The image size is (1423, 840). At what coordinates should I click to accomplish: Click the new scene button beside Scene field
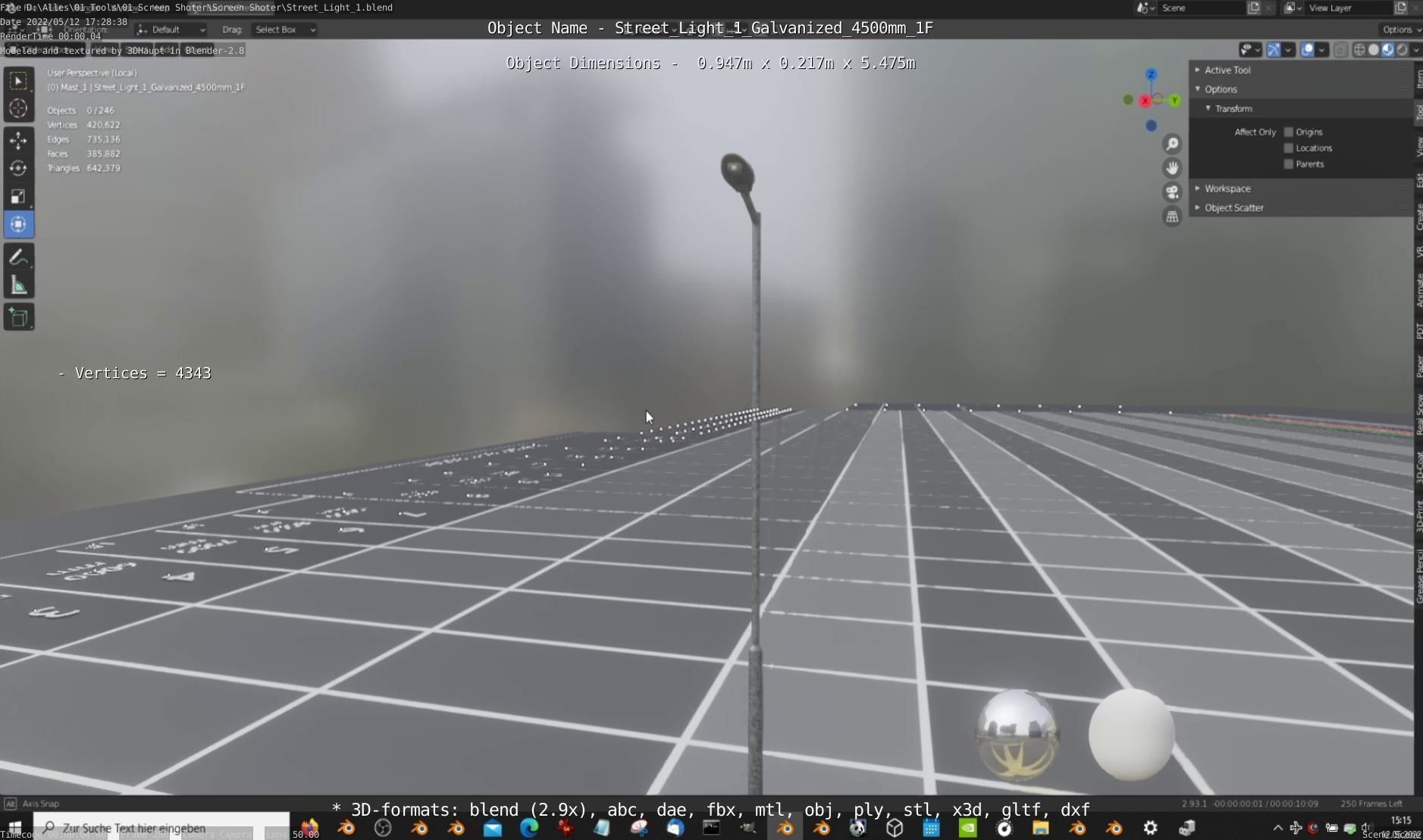1254,8
